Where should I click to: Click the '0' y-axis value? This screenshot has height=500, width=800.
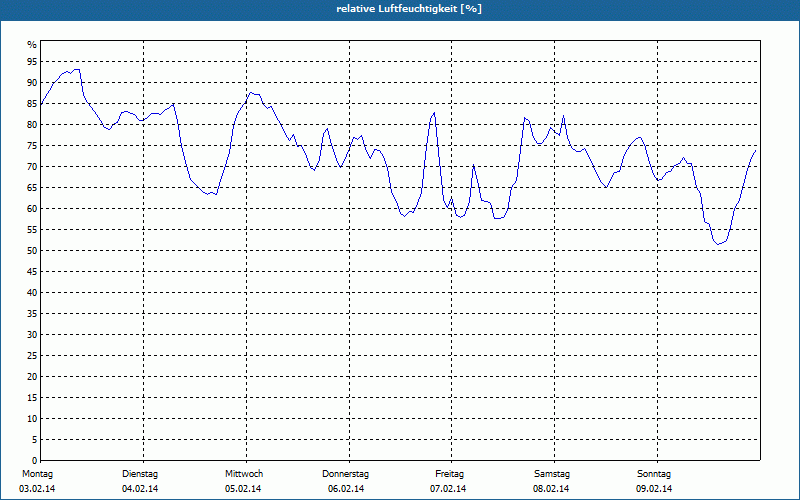[x=35, y=461]
